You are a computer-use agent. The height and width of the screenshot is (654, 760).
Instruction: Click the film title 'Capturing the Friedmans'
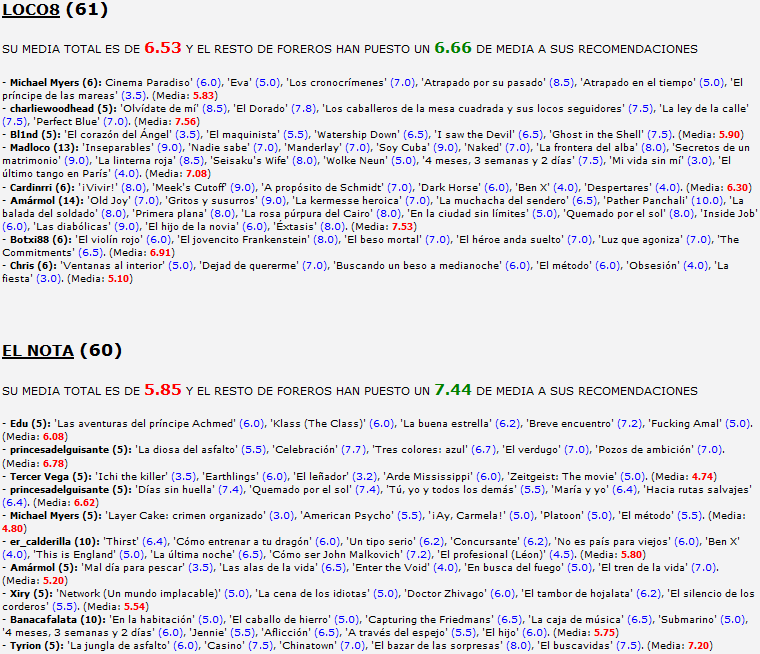[x=429, y=620]
